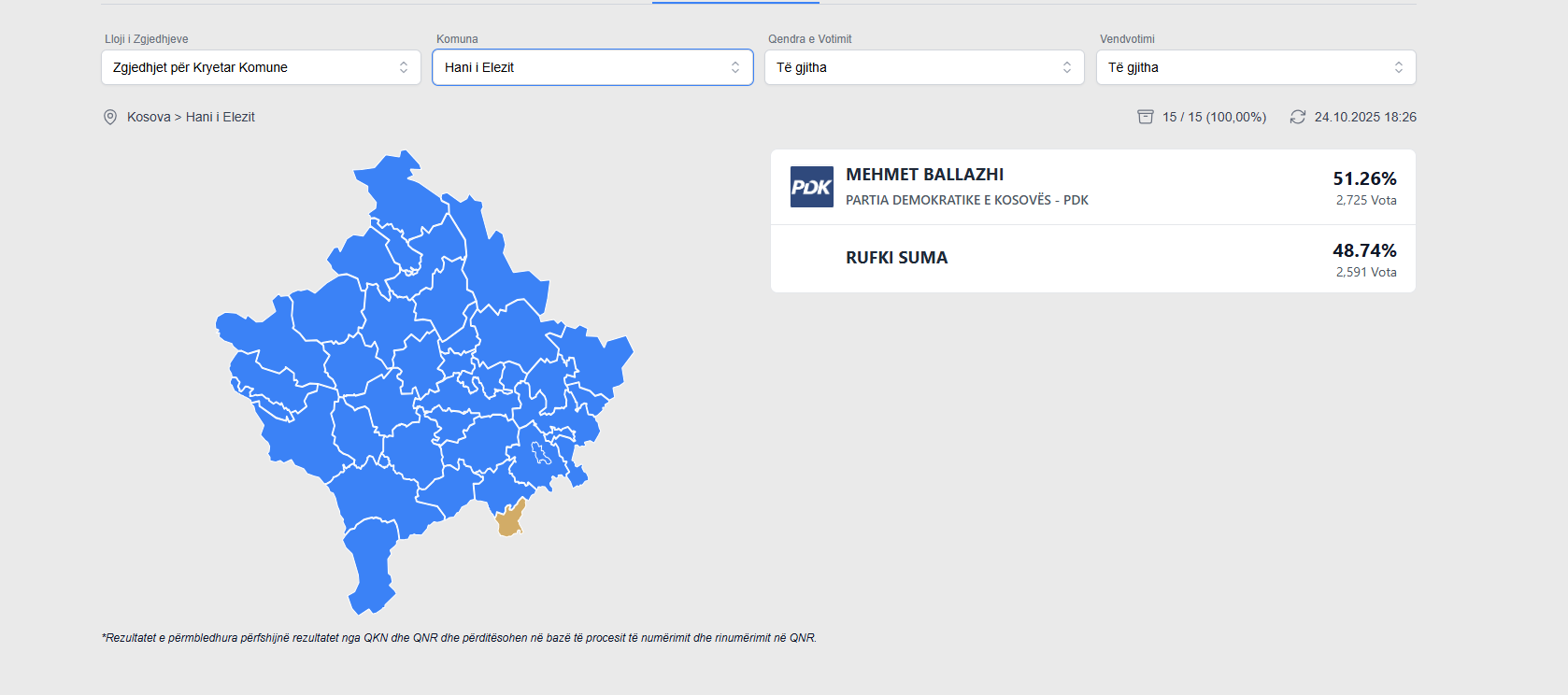Click the 51.26% result percentage
The height and width of the screenshot is (695, 1568).
(x=1364, y=178)
